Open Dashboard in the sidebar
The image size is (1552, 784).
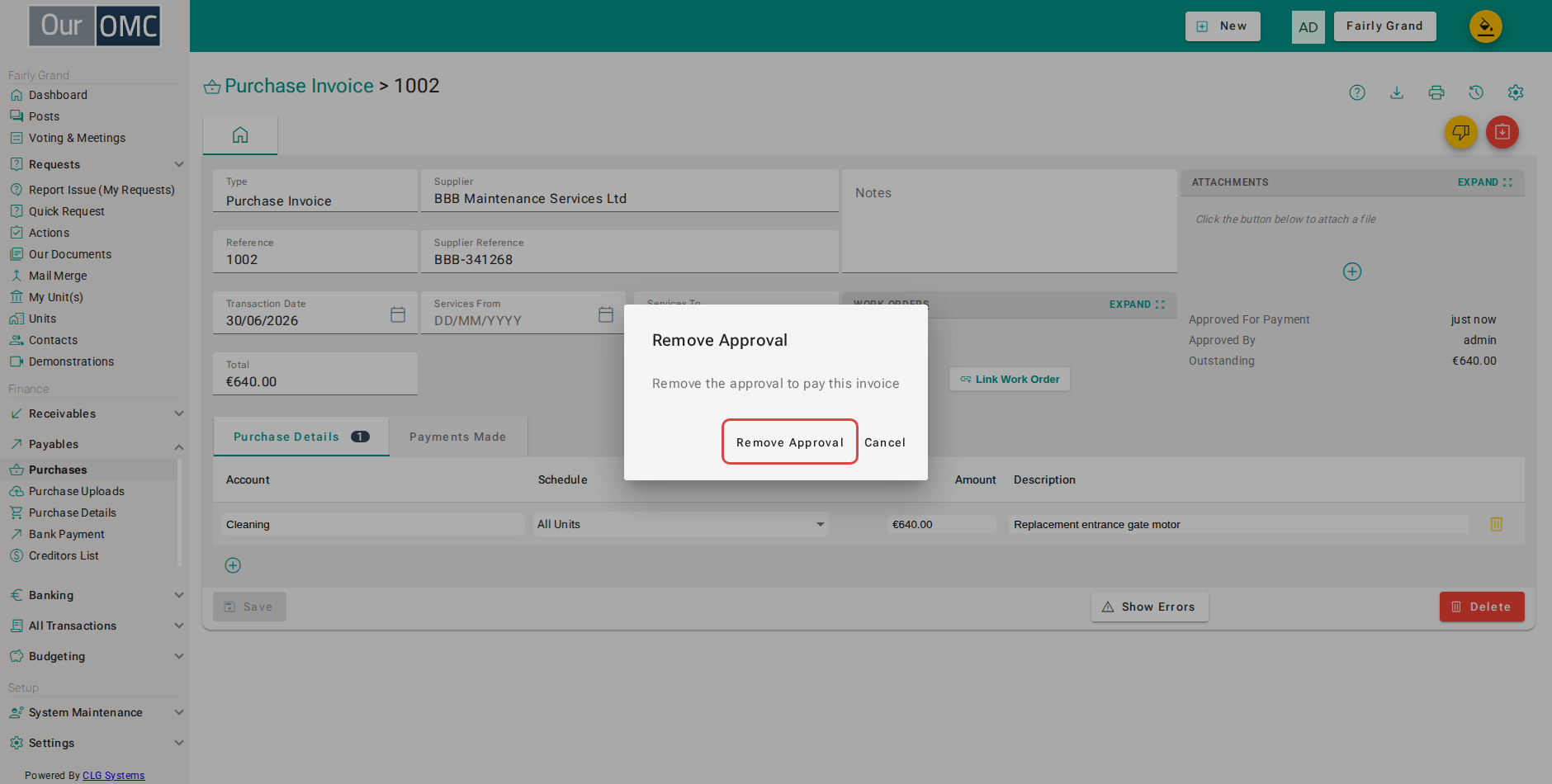point(58,95)
